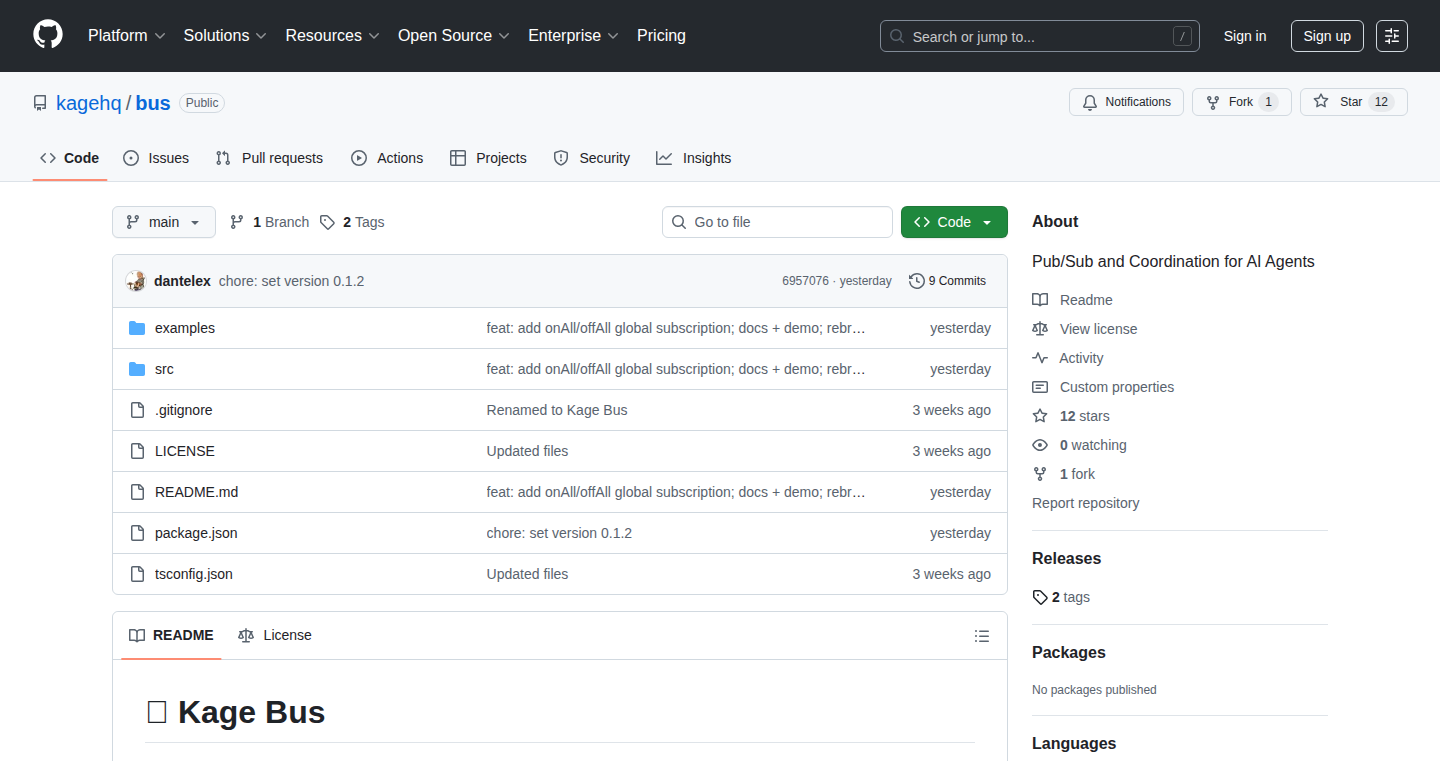Switch to the Issues tab

tap(156, 158)
